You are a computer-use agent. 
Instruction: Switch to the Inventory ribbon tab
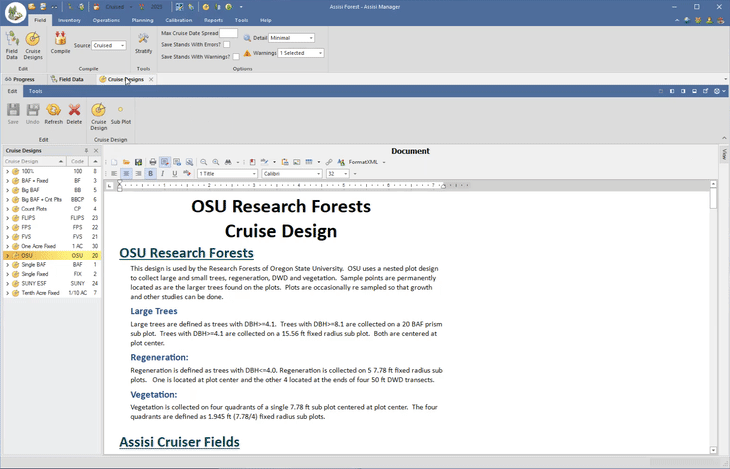click(x=69, y=20)
